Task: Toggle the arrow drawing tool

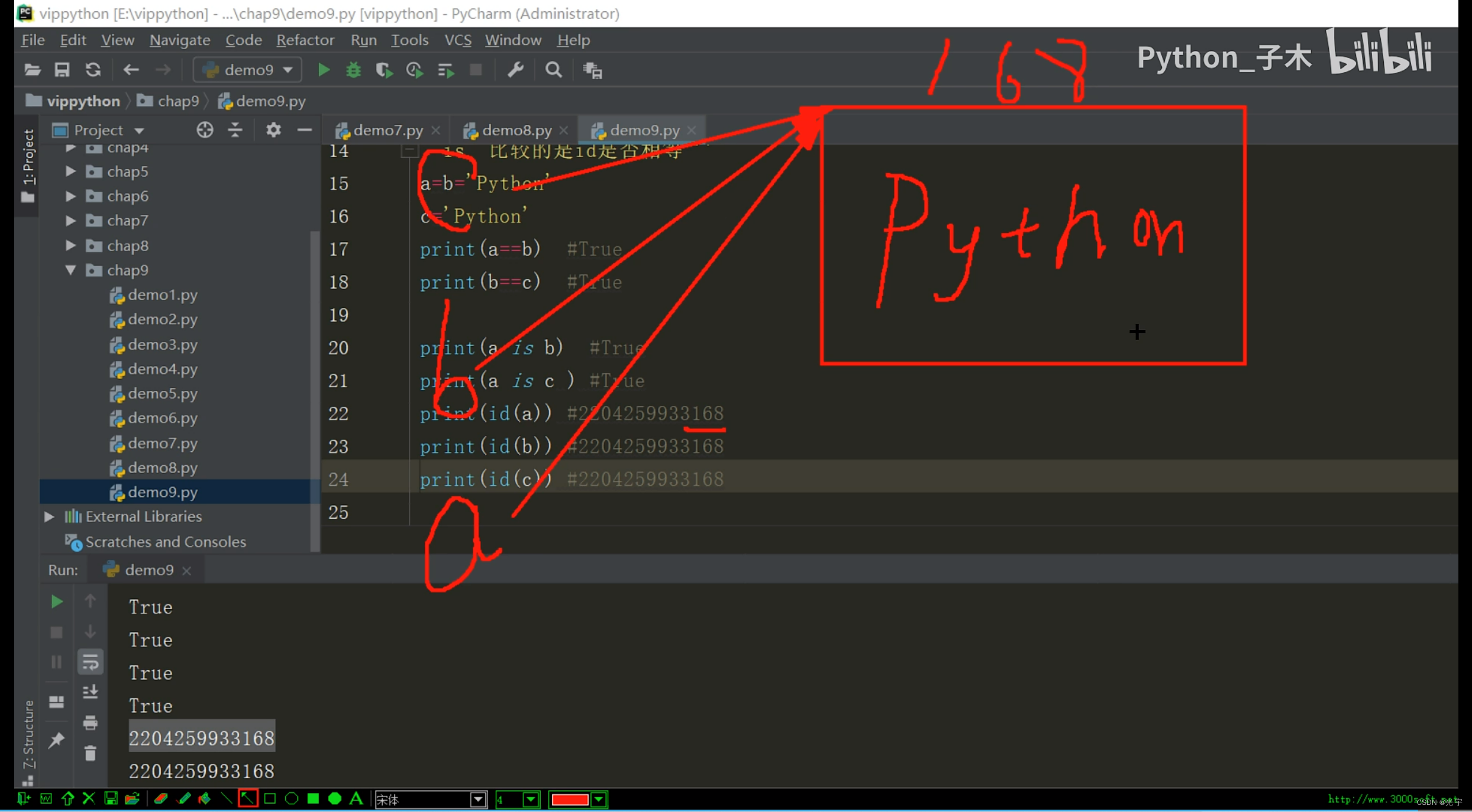Action: coord(247,798)
